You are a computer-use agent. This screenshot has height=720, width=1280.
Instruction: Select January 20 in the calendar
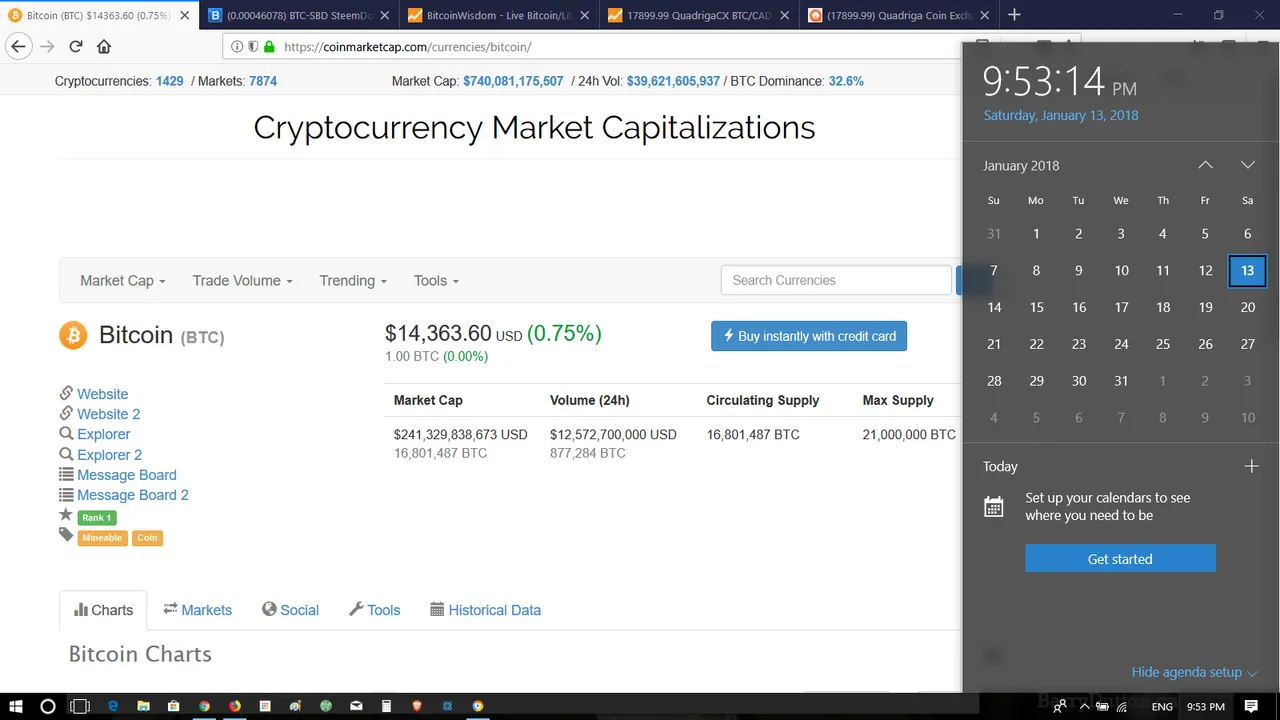point(1247,307)
